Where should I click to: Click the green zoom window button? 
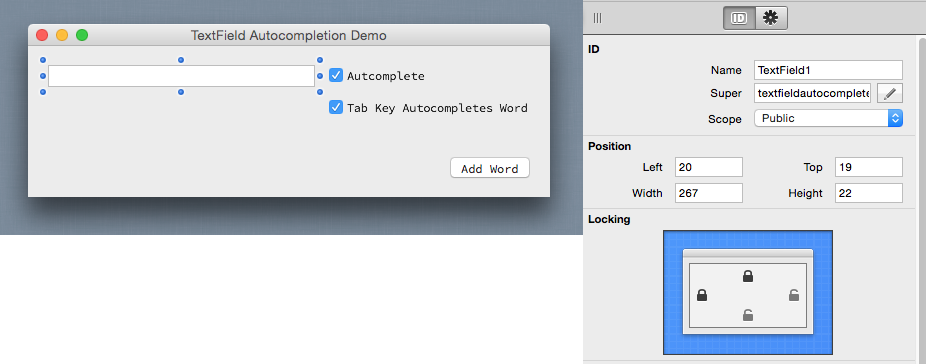(x=82, y=35)
